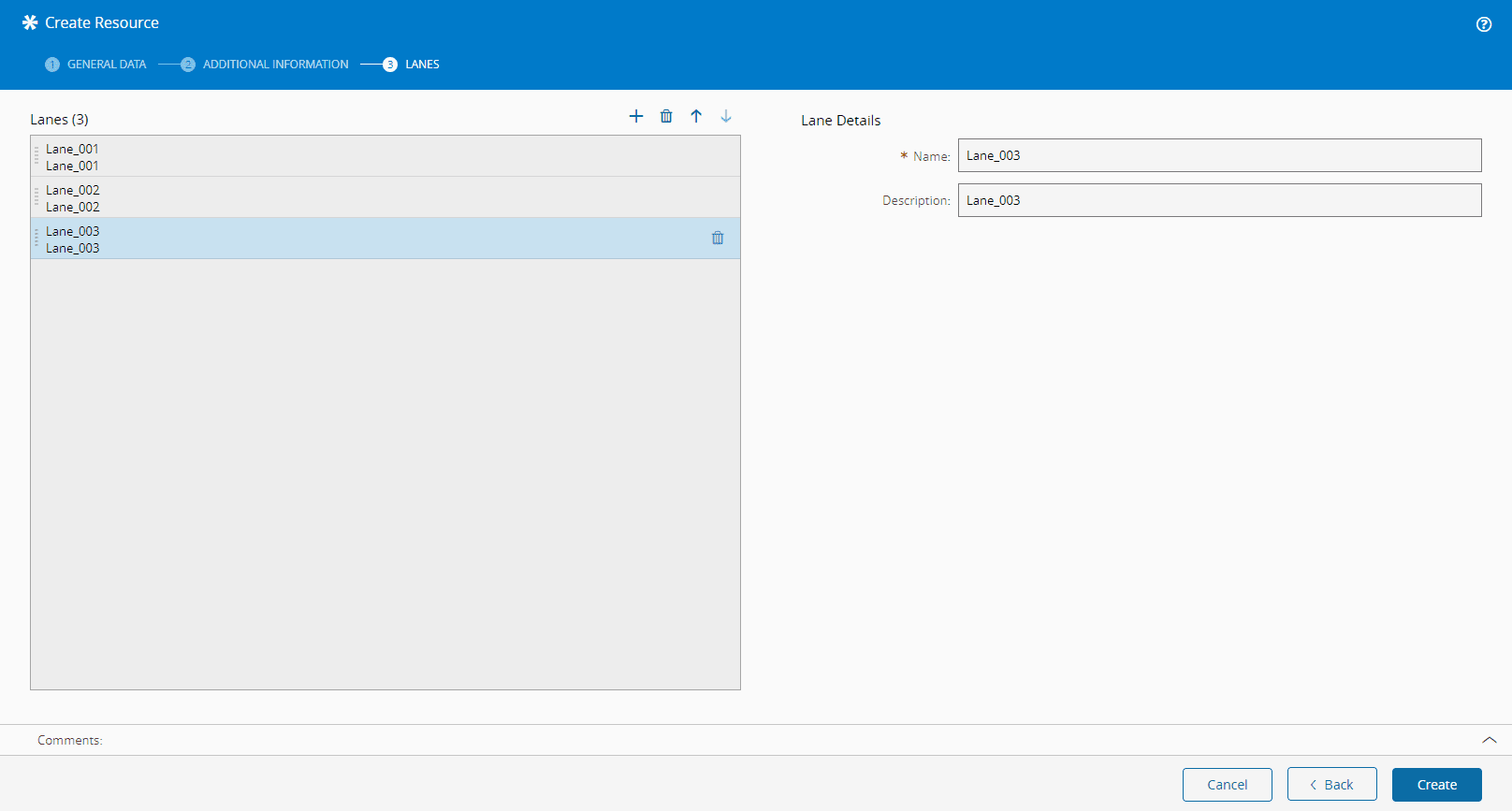Add a new lane with the plus icon

pyautogui.click(x=636, y=116)
